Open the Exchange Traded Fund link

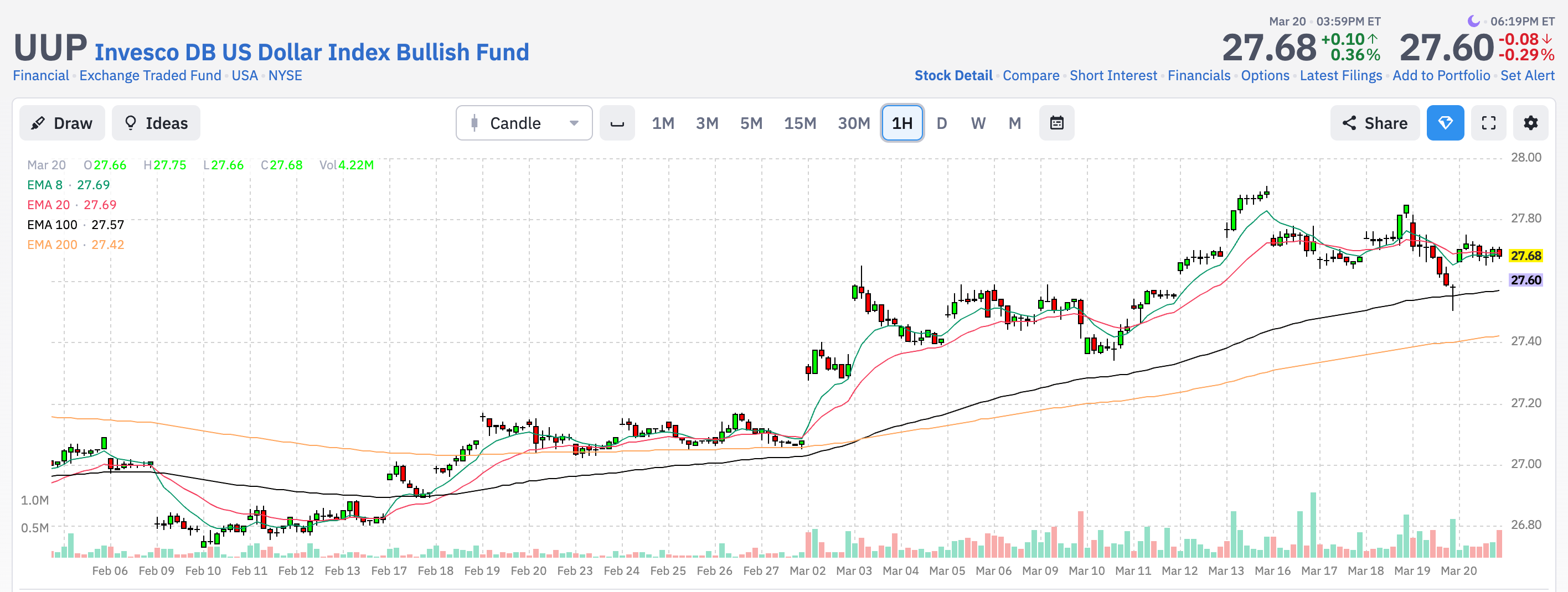(x=151, y=75)
